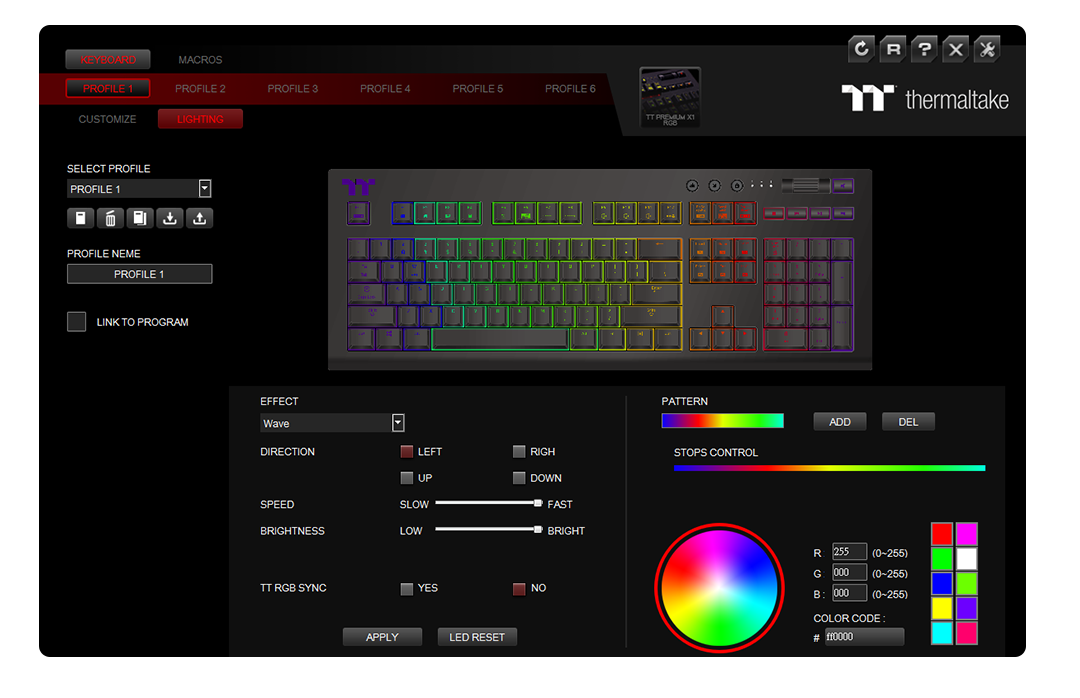1080x698 pixels.
Task: Click the new profile icon
Action: (80, 218)
